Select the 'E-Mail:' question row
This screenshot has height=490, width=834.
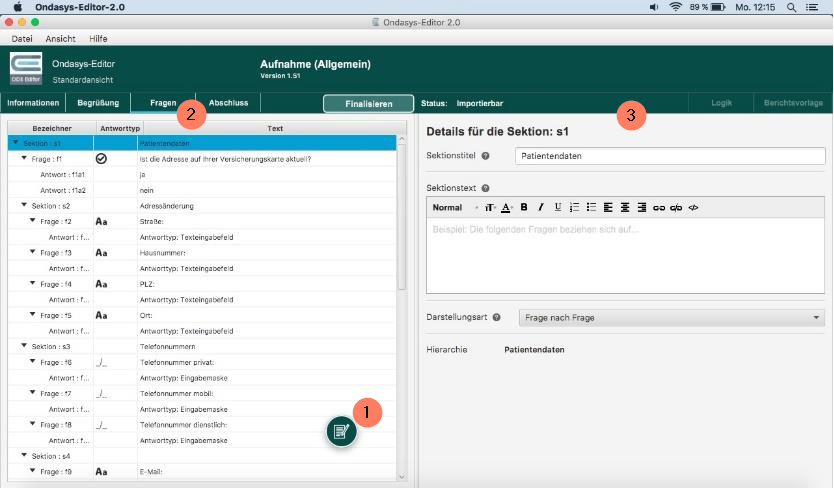click(x=202, y=472)
